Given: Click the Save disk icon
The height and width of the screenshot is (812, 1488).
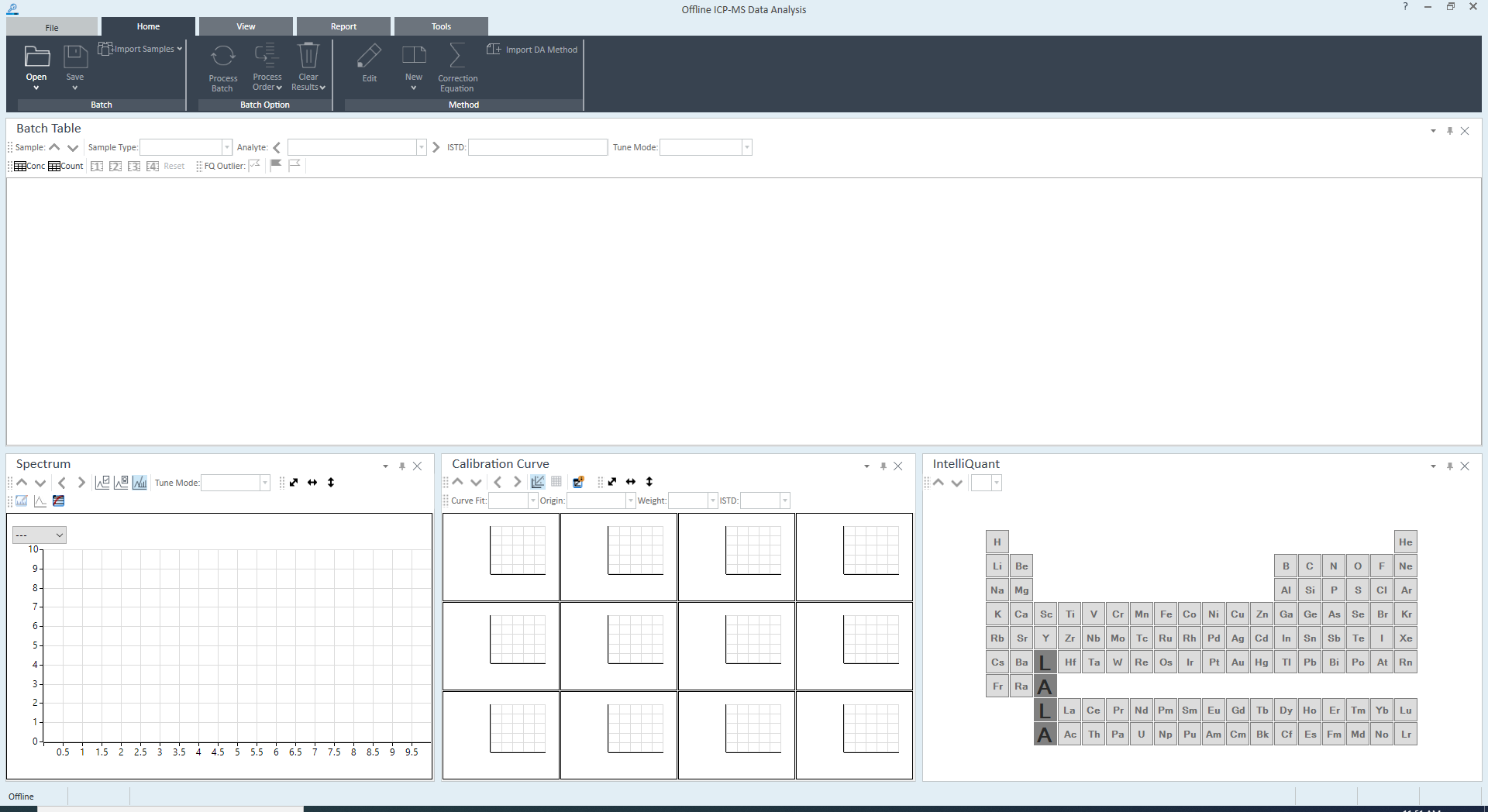Looking at the screenshot, I should 75,57.
